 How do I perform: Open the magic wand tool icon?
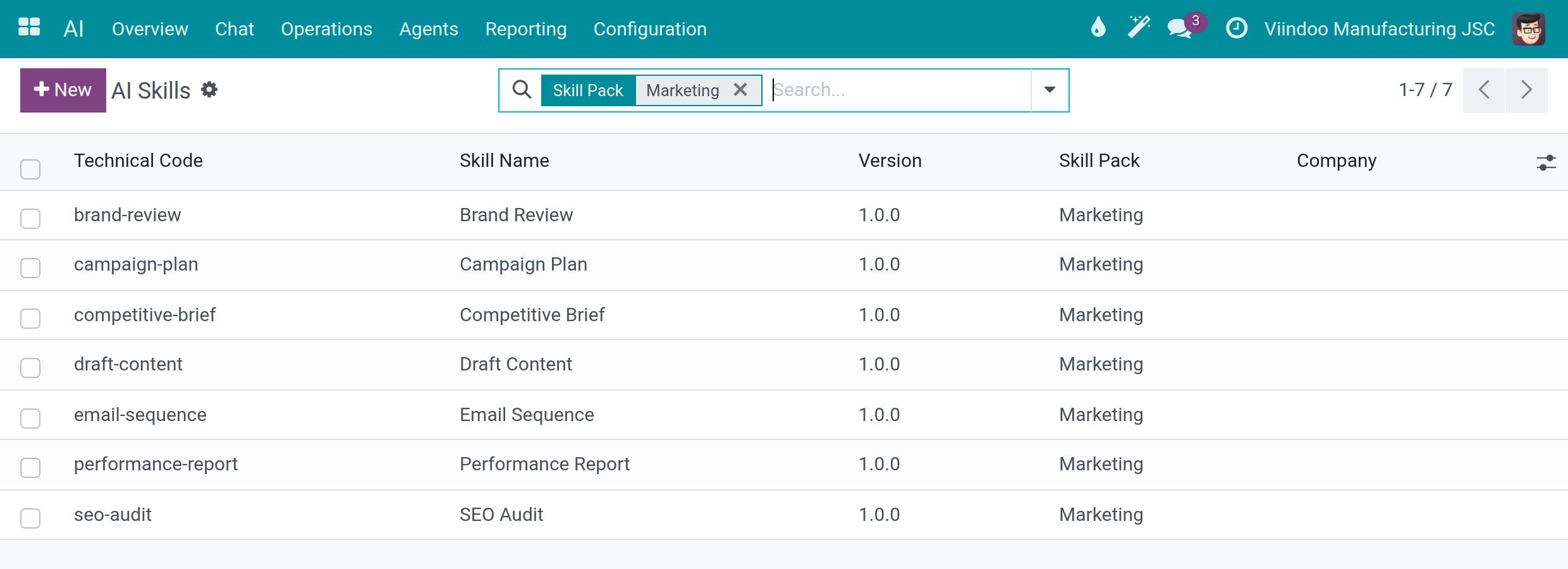pos(1139,28)
